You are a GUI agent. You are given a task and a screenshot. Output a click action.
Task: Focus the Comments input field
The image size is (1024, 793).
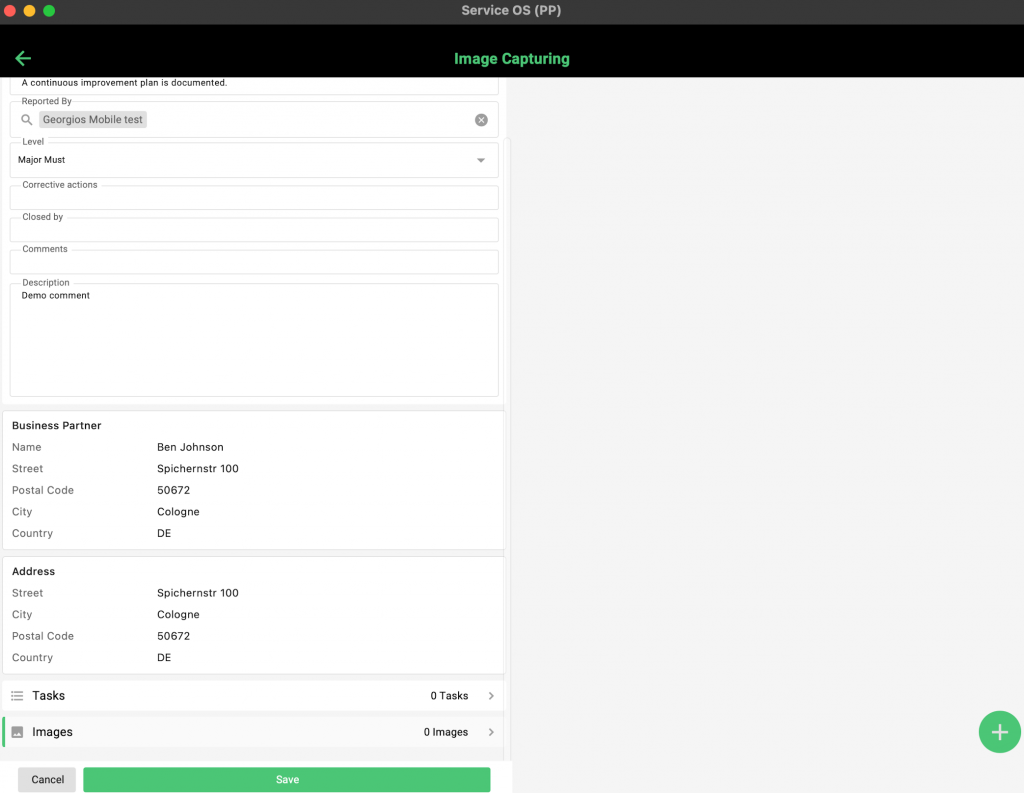(x=254, y=262)
